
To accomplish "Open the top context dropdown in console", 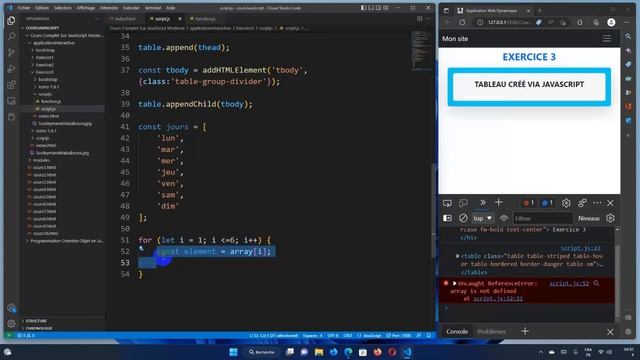I will tap(482, 218).
